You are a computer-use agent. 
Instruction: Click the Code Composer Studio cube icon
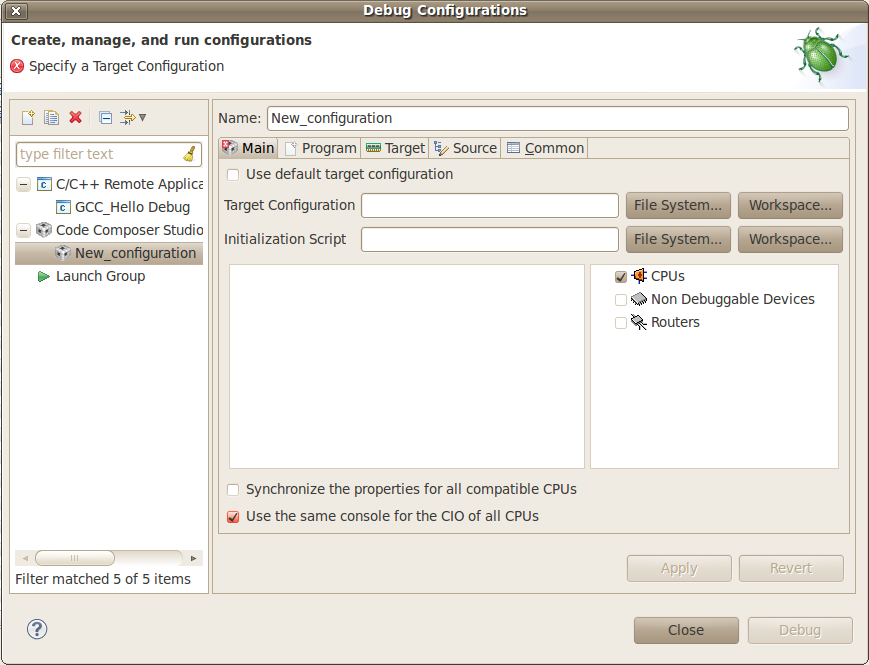pyautogui.click(x=44, y=229)
